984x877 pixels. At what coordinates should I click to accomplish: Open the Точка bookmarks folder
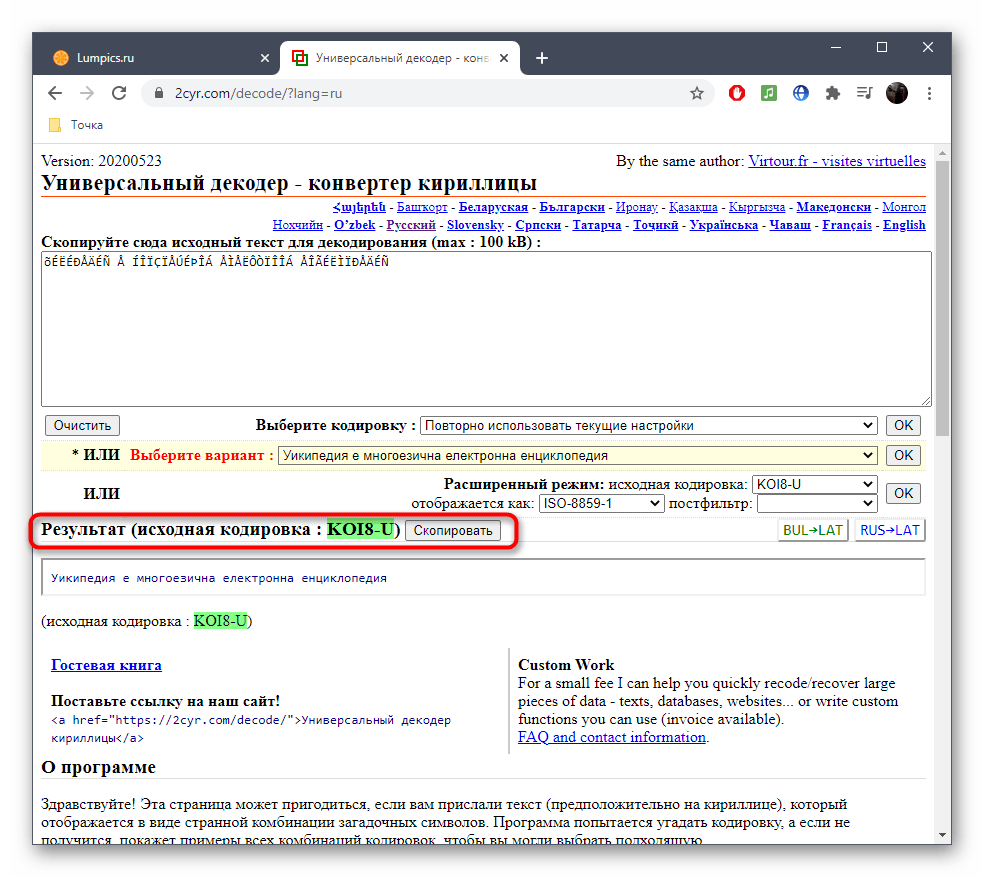tap(76, 125)
